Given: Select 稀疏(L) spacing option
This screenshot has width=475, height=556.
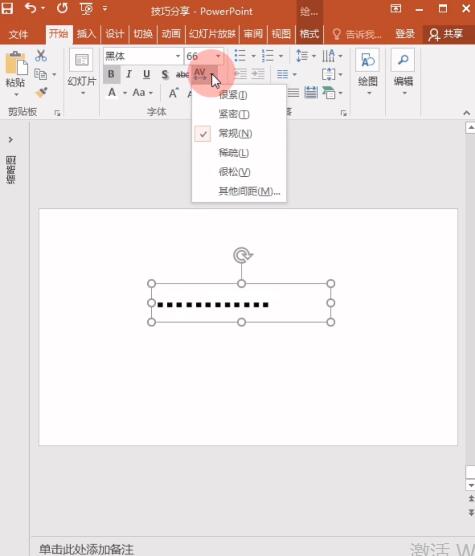Looking at the screenshot, I should point(239,153).
